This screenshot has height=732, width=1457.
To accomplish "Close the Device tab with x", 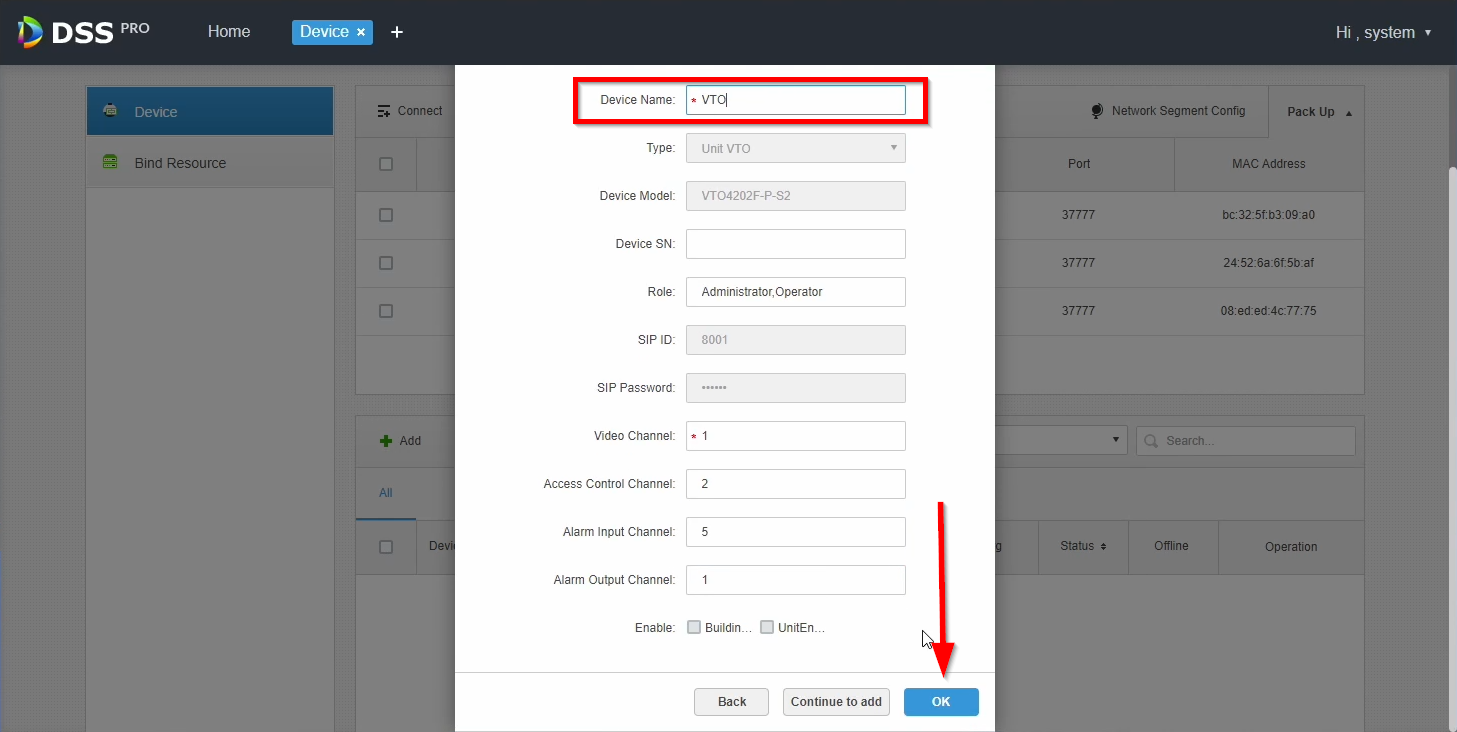I will 361,33.
